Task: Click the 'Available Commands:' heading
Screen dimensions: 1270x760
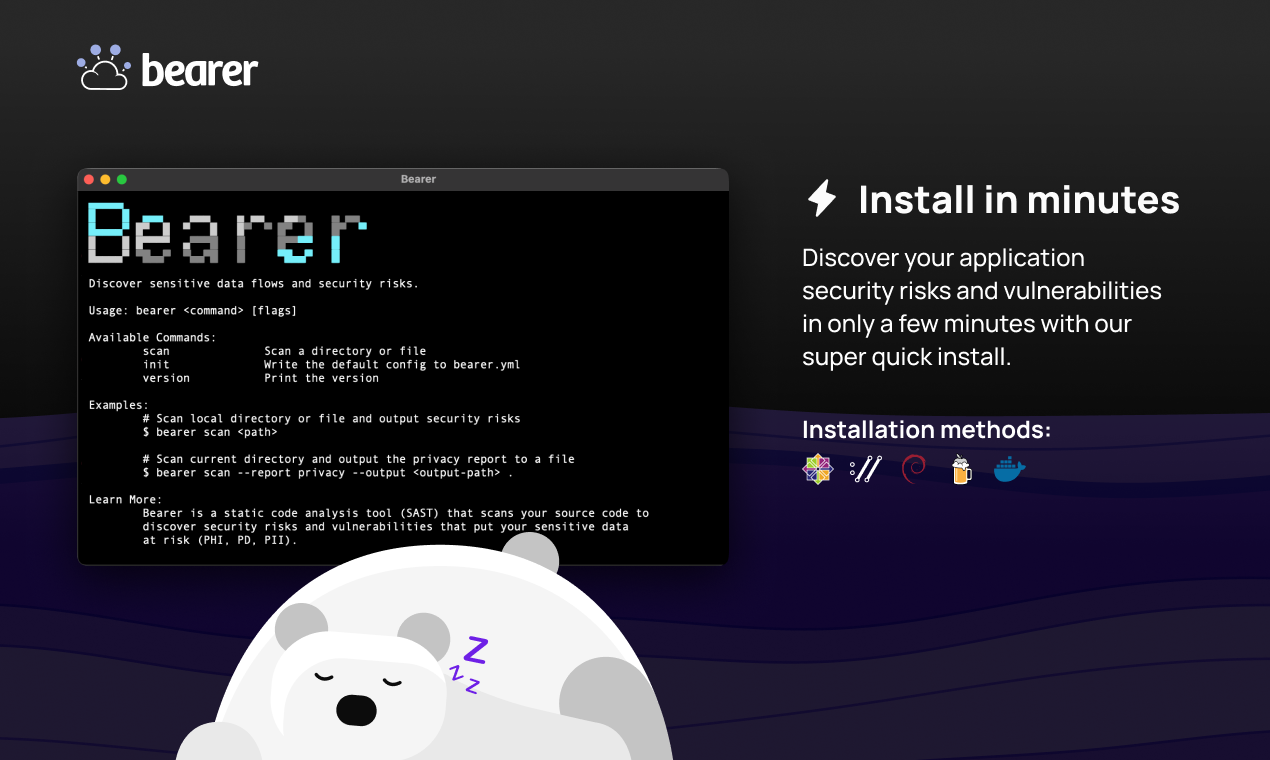Action: coord(152,338)
